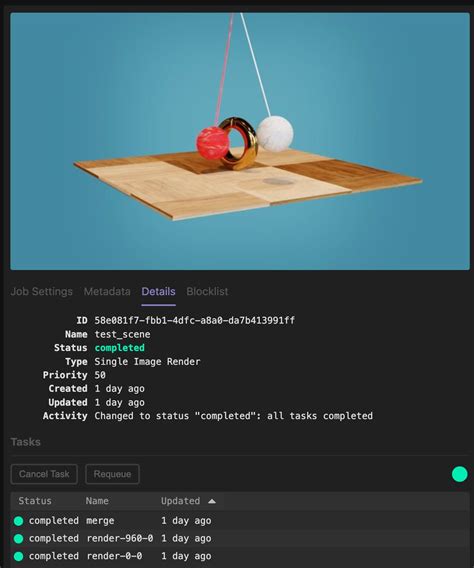
Task: Select the render-960-0 task row
Action: (240, 539)
